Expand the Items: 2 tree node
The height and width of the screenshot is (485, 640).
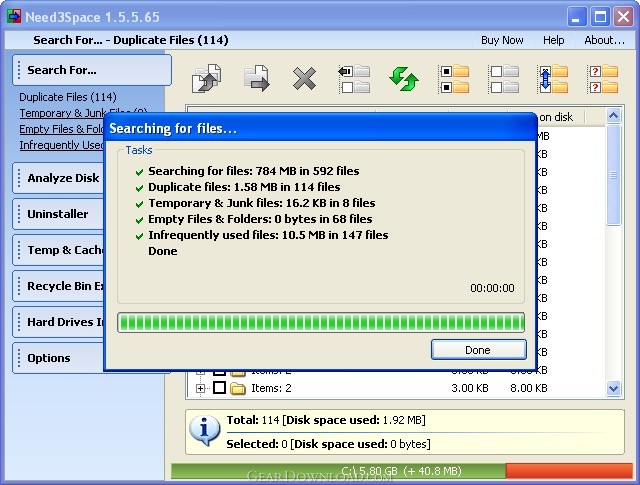(x=201, y=388)
